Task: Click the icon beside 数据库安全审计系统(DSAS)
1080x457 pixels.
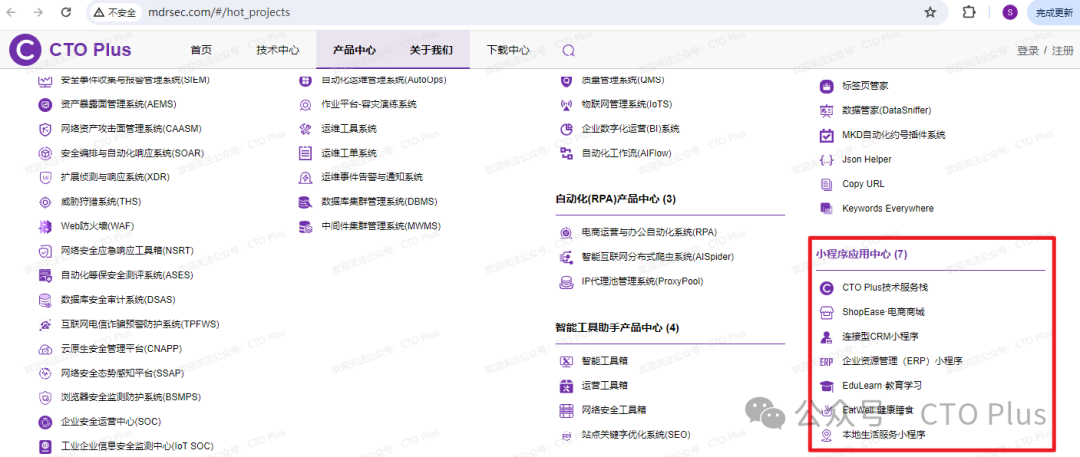Action: click(x=45, y=300)
